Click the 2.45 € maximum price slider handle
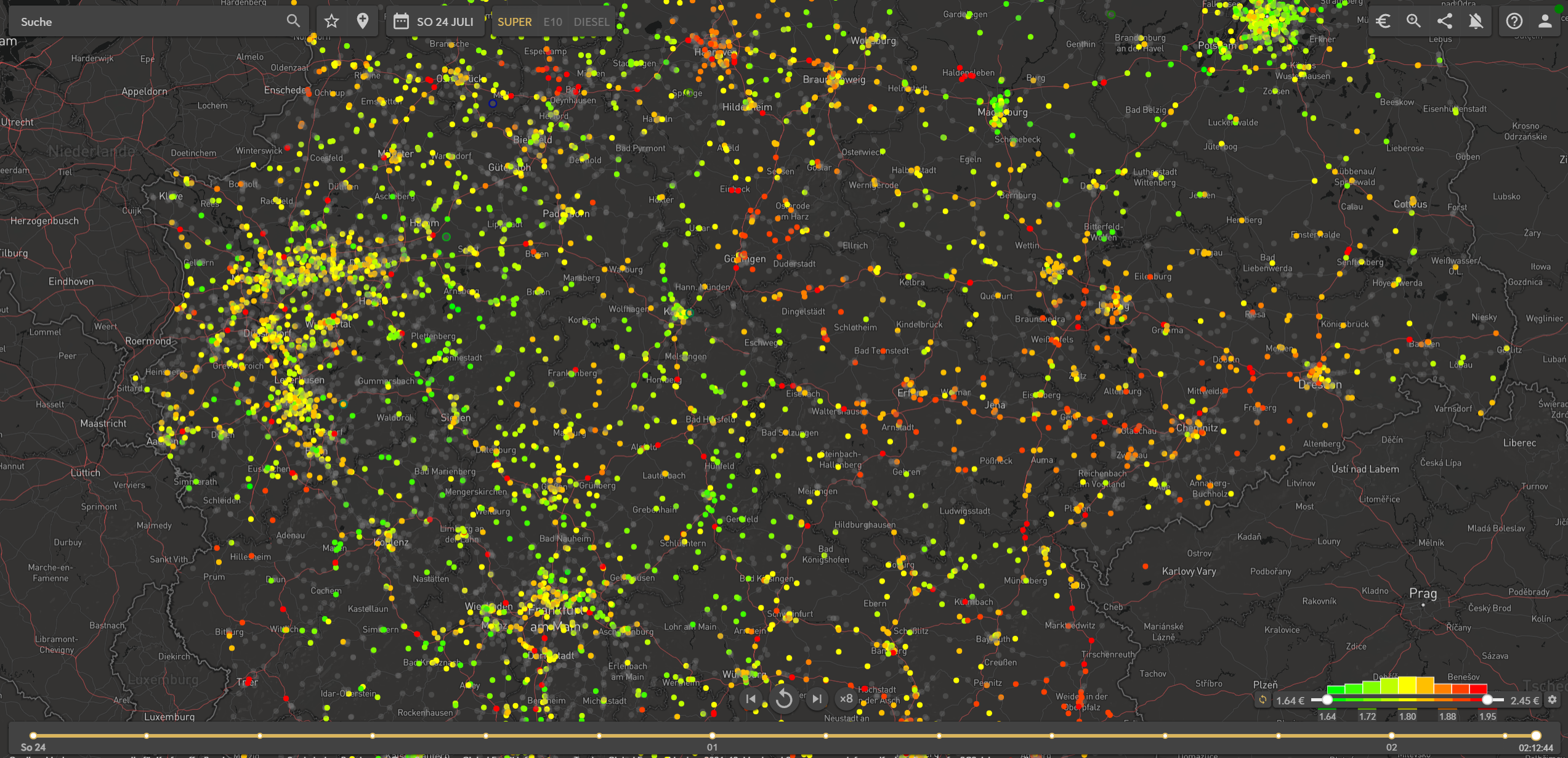Screen dimensions: 1568x758 click(x=1487, y=700)
